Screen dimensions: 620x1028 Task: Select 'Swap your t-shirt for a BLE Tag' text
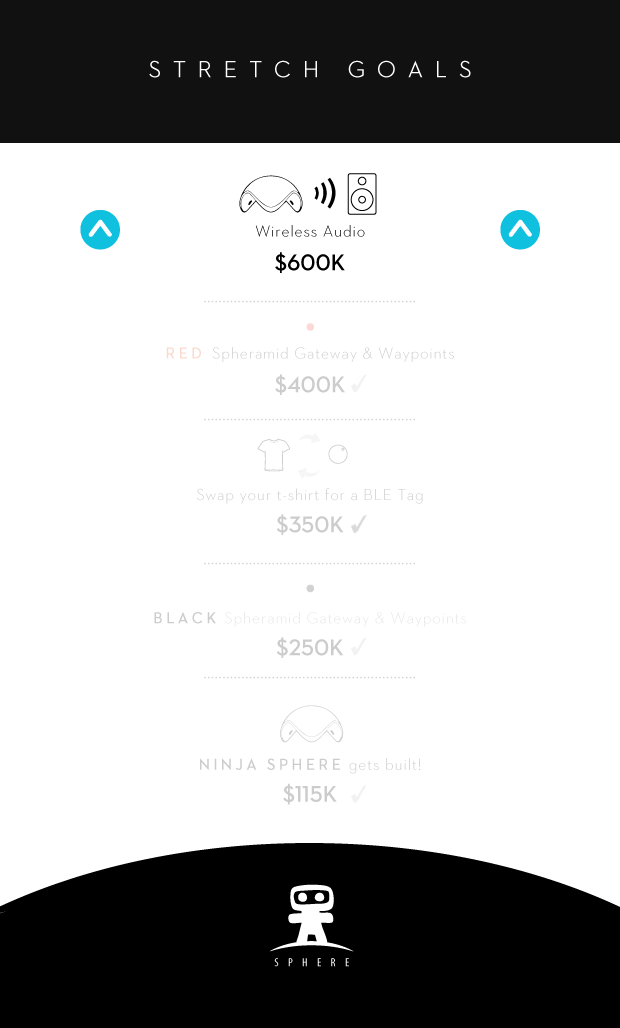[310, 495]
